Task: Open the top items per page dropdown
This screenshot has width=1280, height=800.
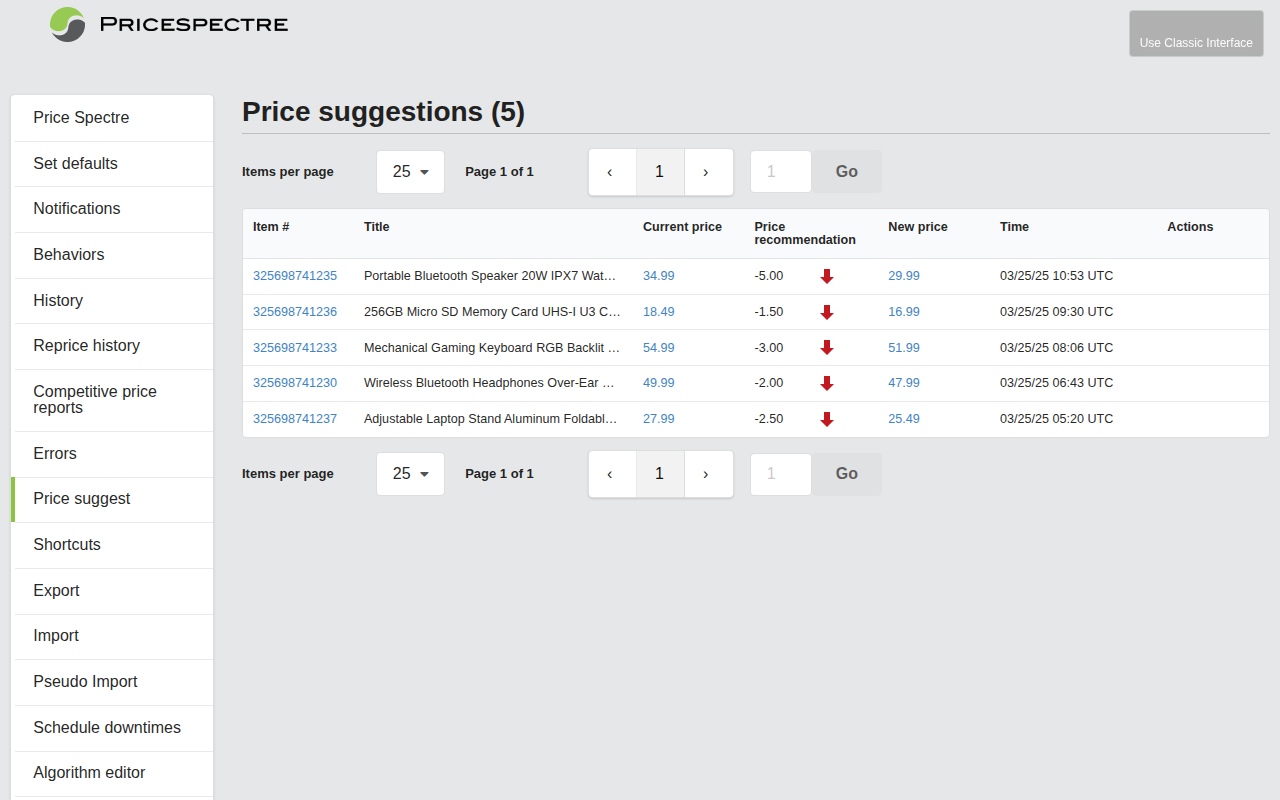Action: [x=410, y=171]
